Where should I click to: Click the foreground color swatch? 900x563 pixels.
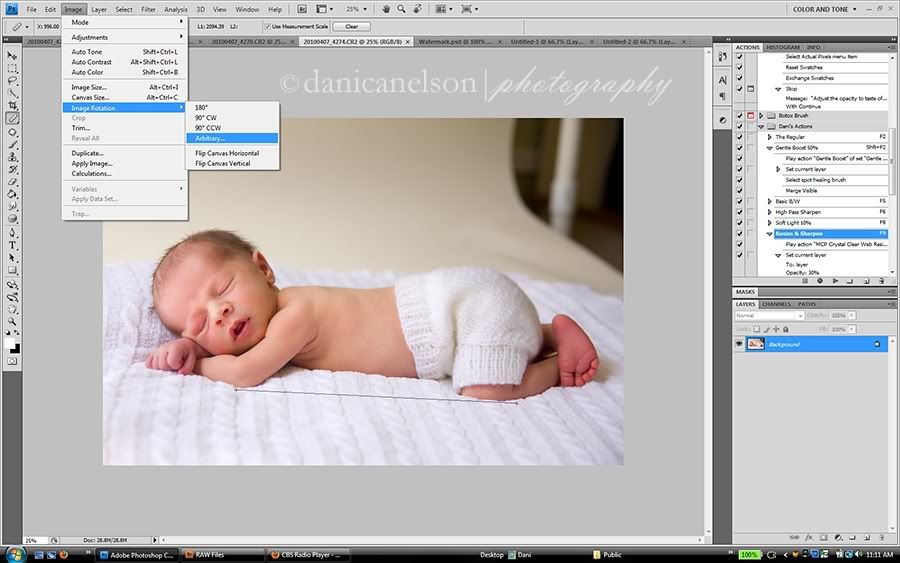(10, 343)
